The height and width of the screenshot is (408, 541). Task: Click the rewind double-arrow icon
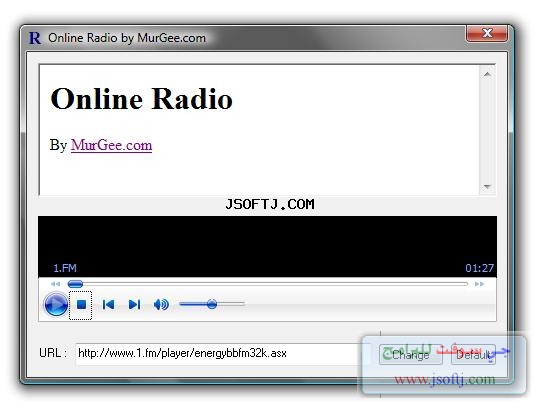point(56,284)
